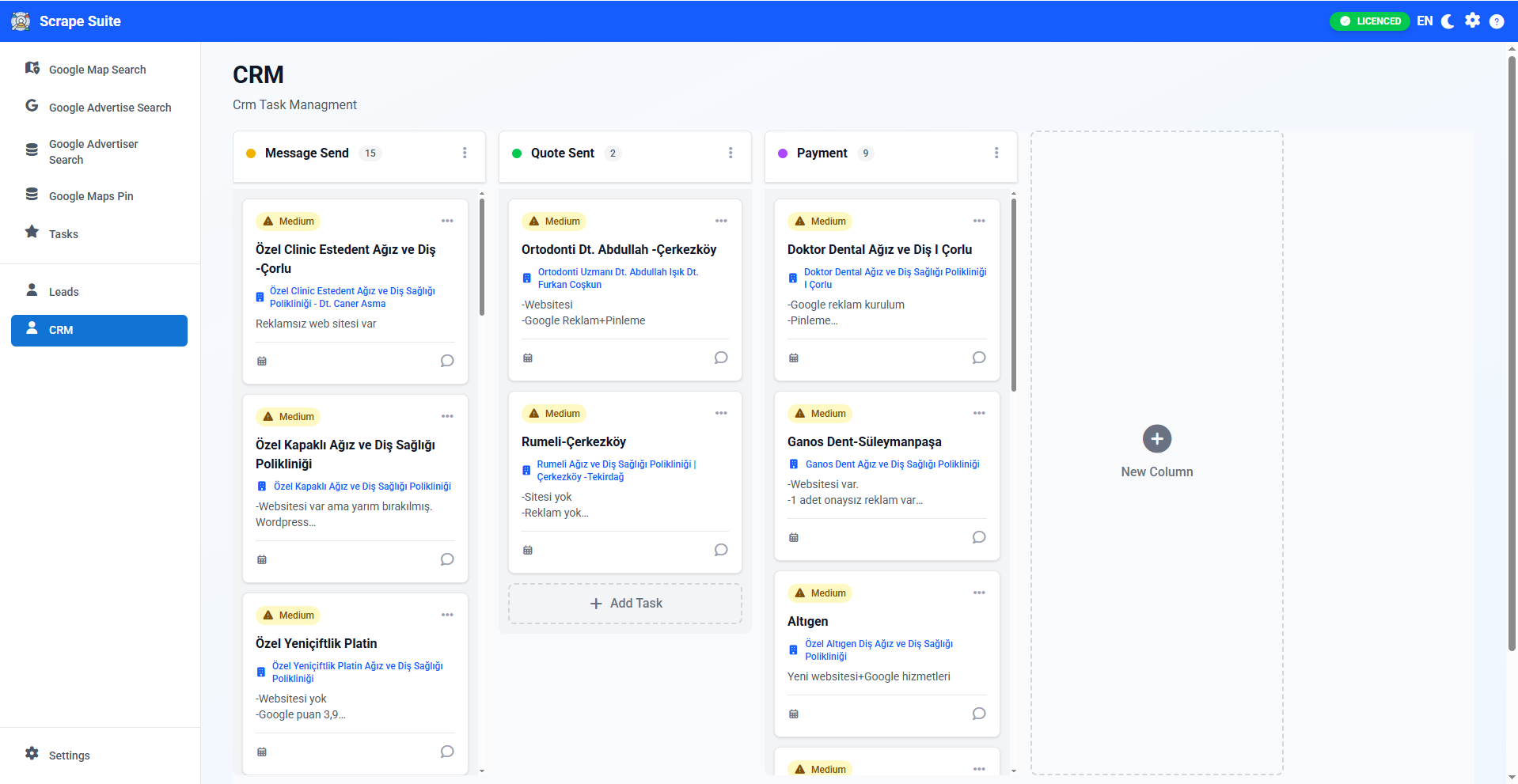Click the New Column plus icon
The image size is (1518, 784).
1157,438
